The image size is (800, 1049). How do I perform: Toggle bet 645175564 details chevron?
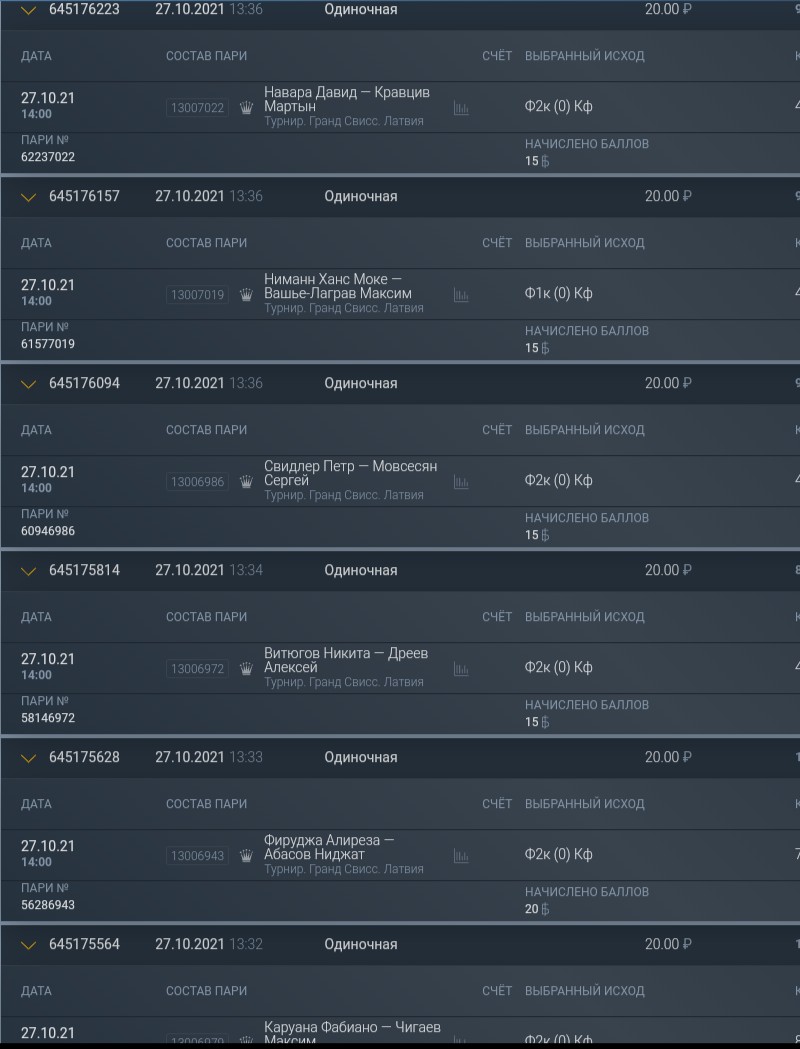pyautogui.click(x=28, y=945)
